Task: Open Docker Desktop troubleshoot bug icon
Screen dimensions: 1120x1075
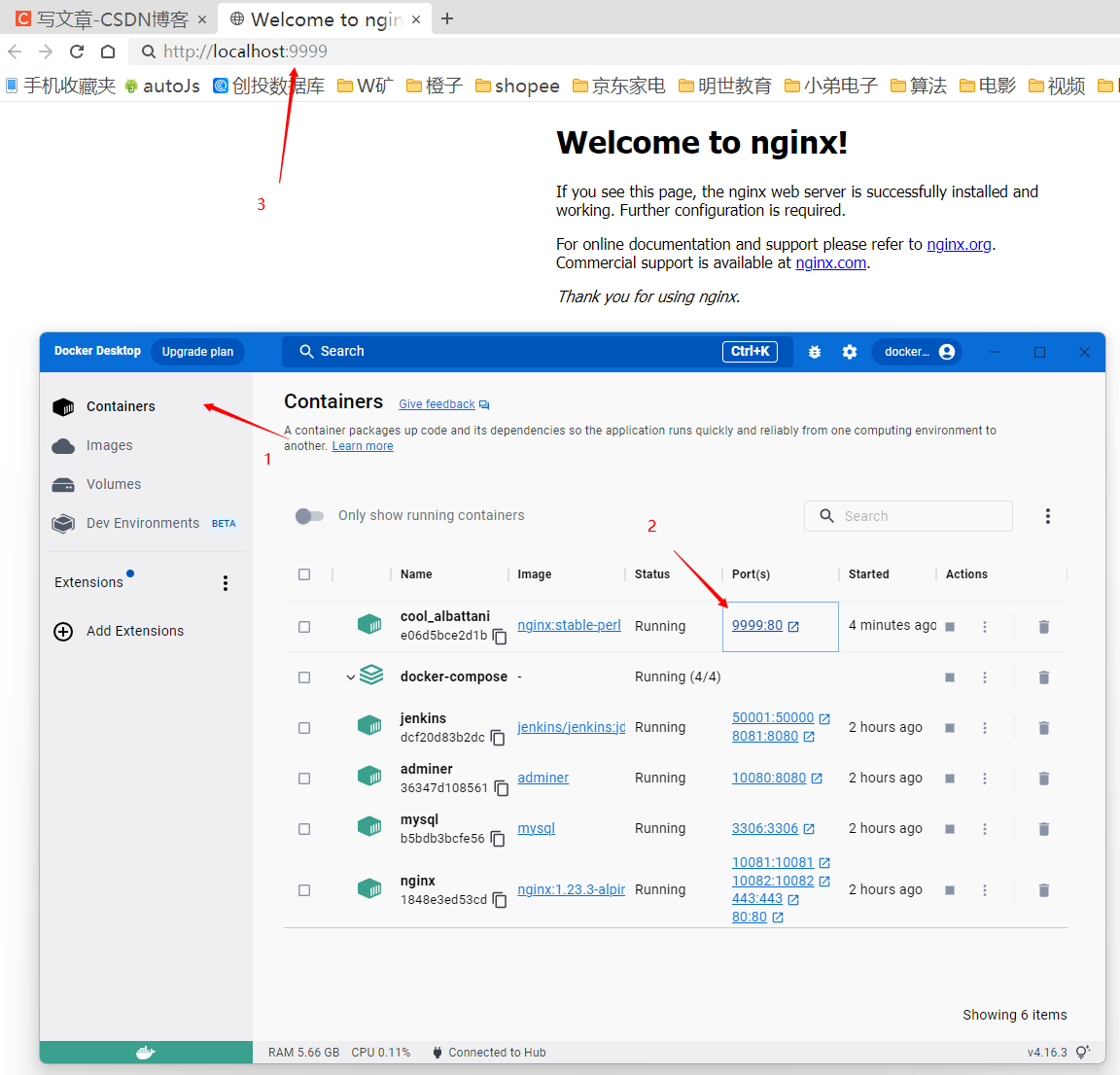Action: [815, 352]
